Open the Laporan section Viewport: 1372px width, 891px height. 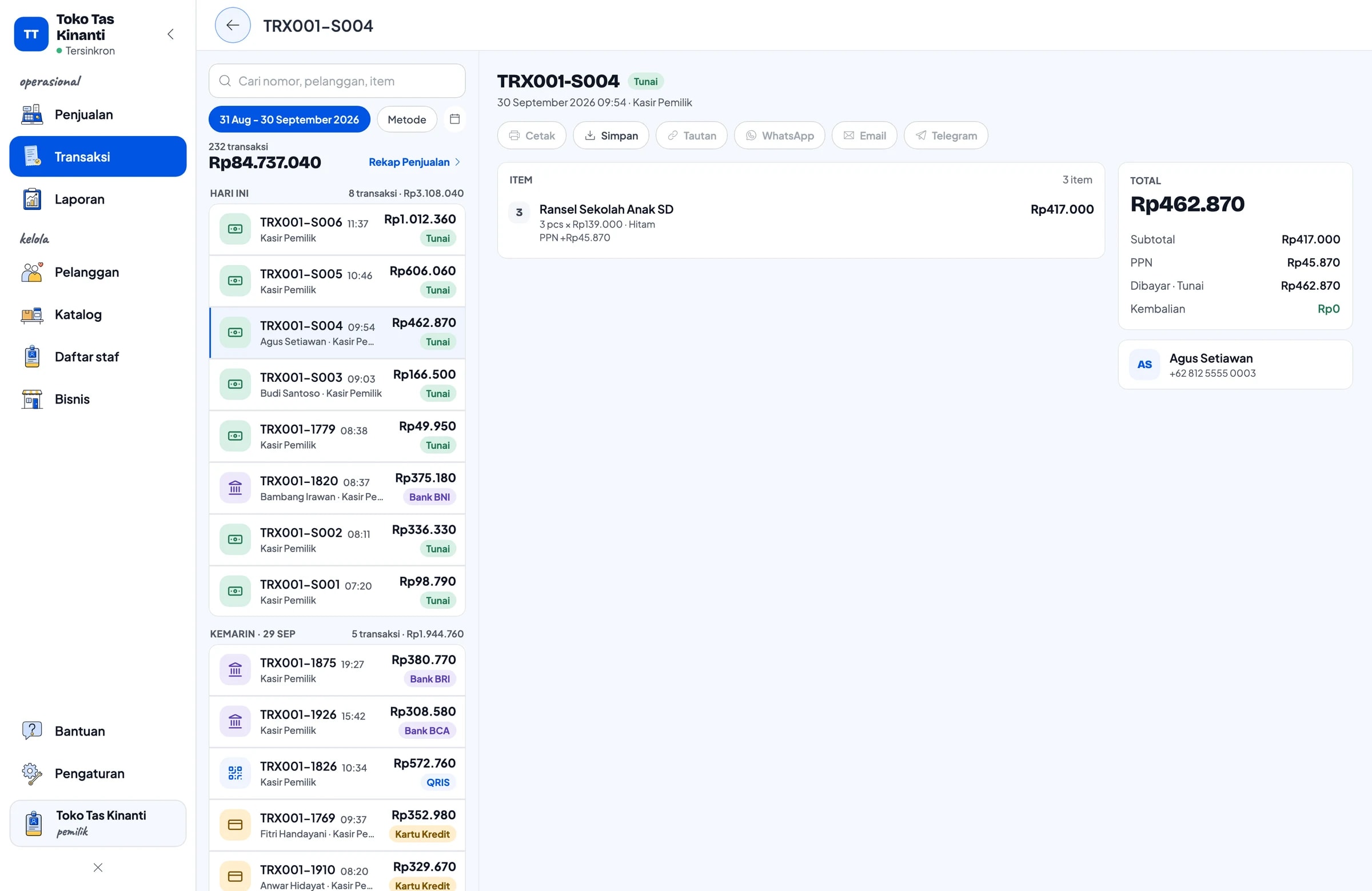(x=98, y=199)
